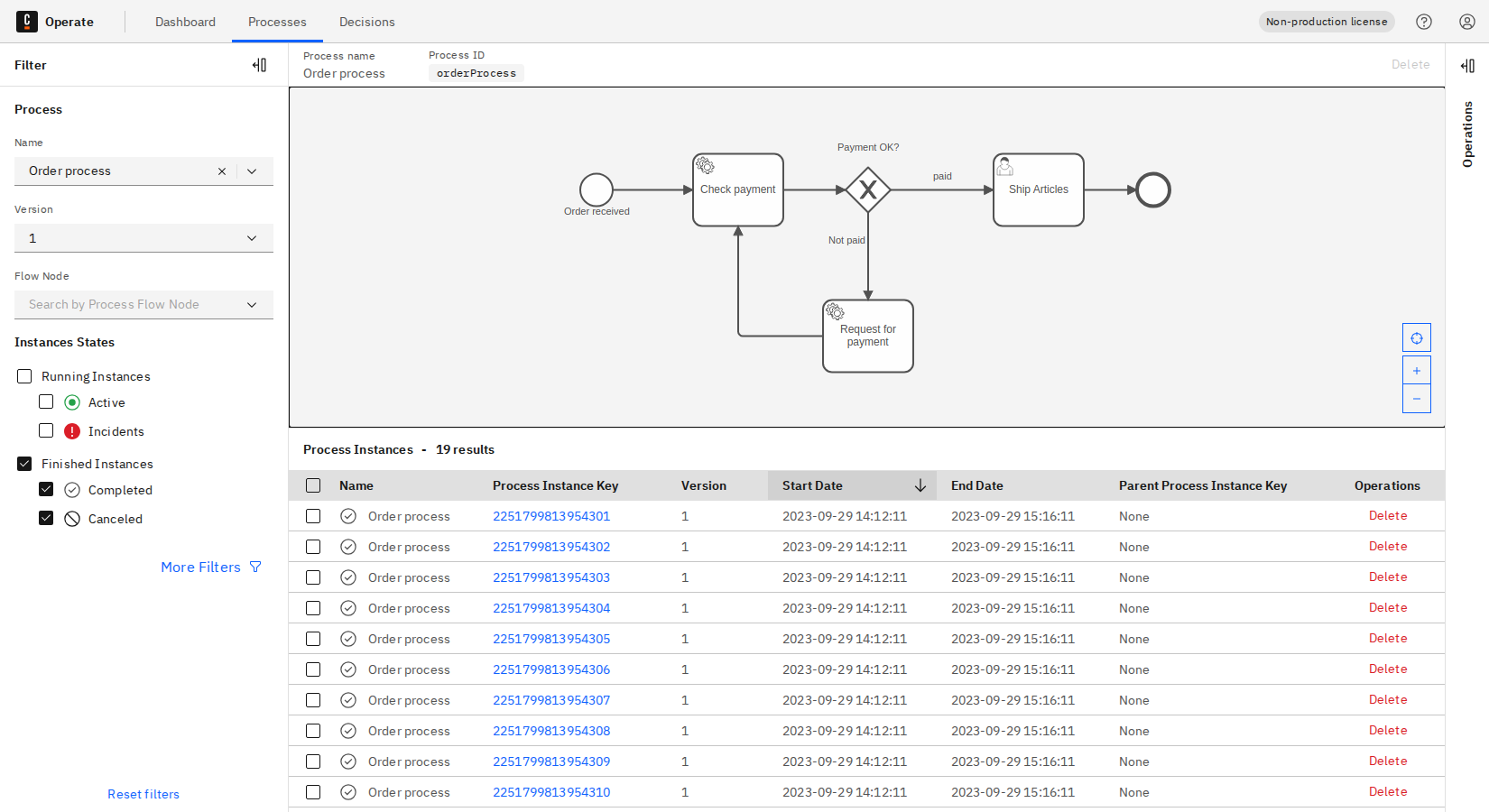Toggle Start Date sort order arrow
This screenshot has width=1489, height=812.
click(x=920, y=485)
